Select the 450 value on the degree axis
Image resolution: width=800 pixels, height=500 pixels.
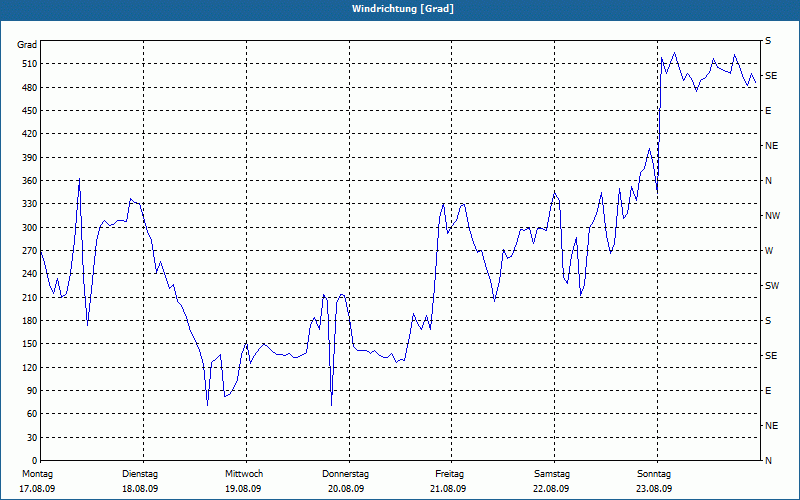[x=30, y=111]
